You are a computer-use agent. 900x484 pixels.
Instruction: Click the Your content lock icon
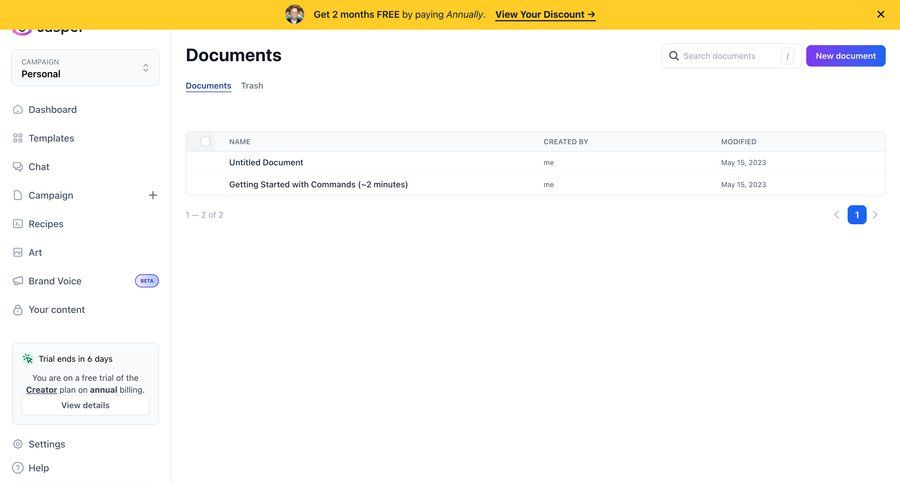click(x=18, y=310)
